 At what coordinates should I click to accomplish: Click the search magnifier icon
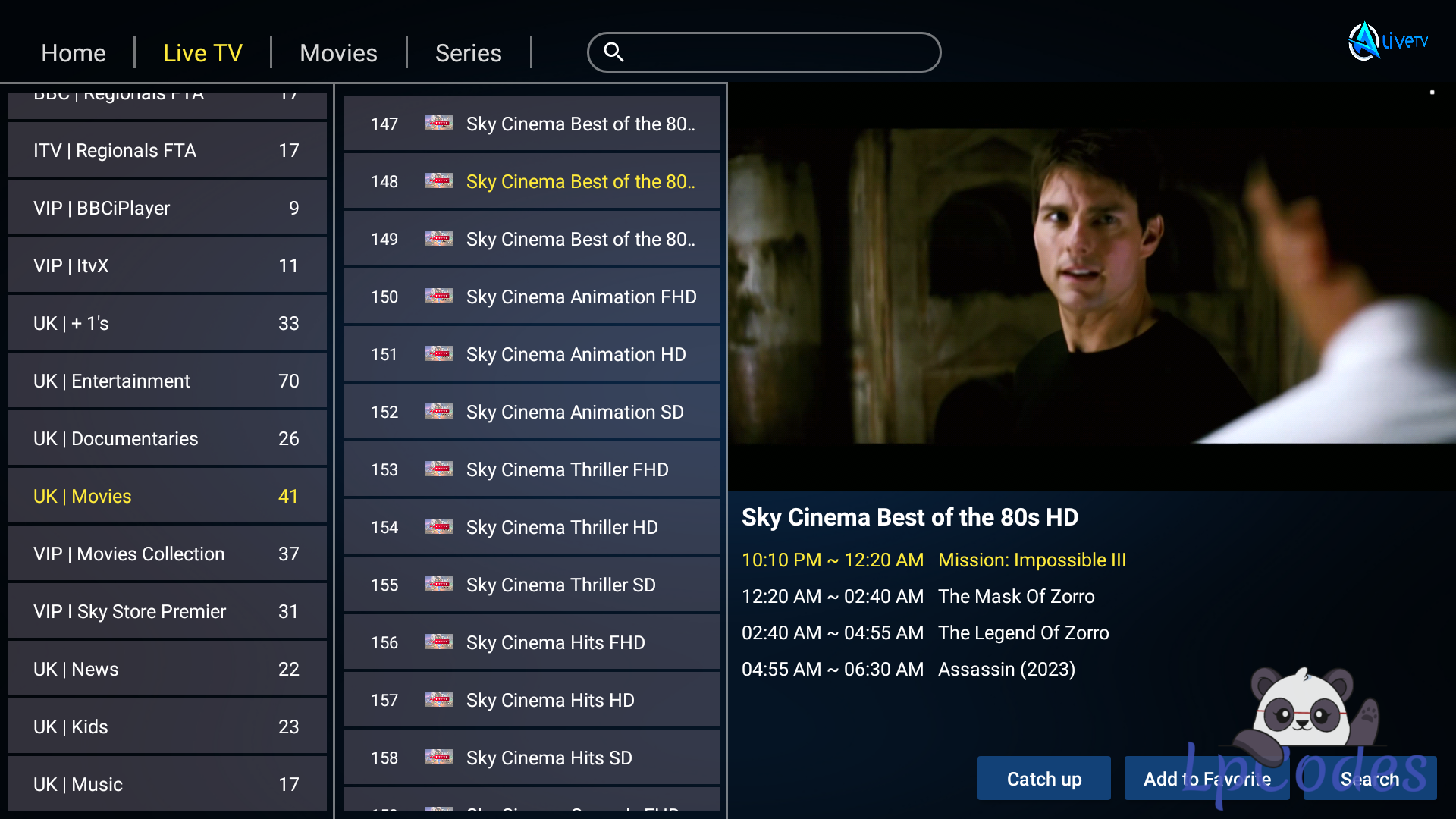coord(613,52)
